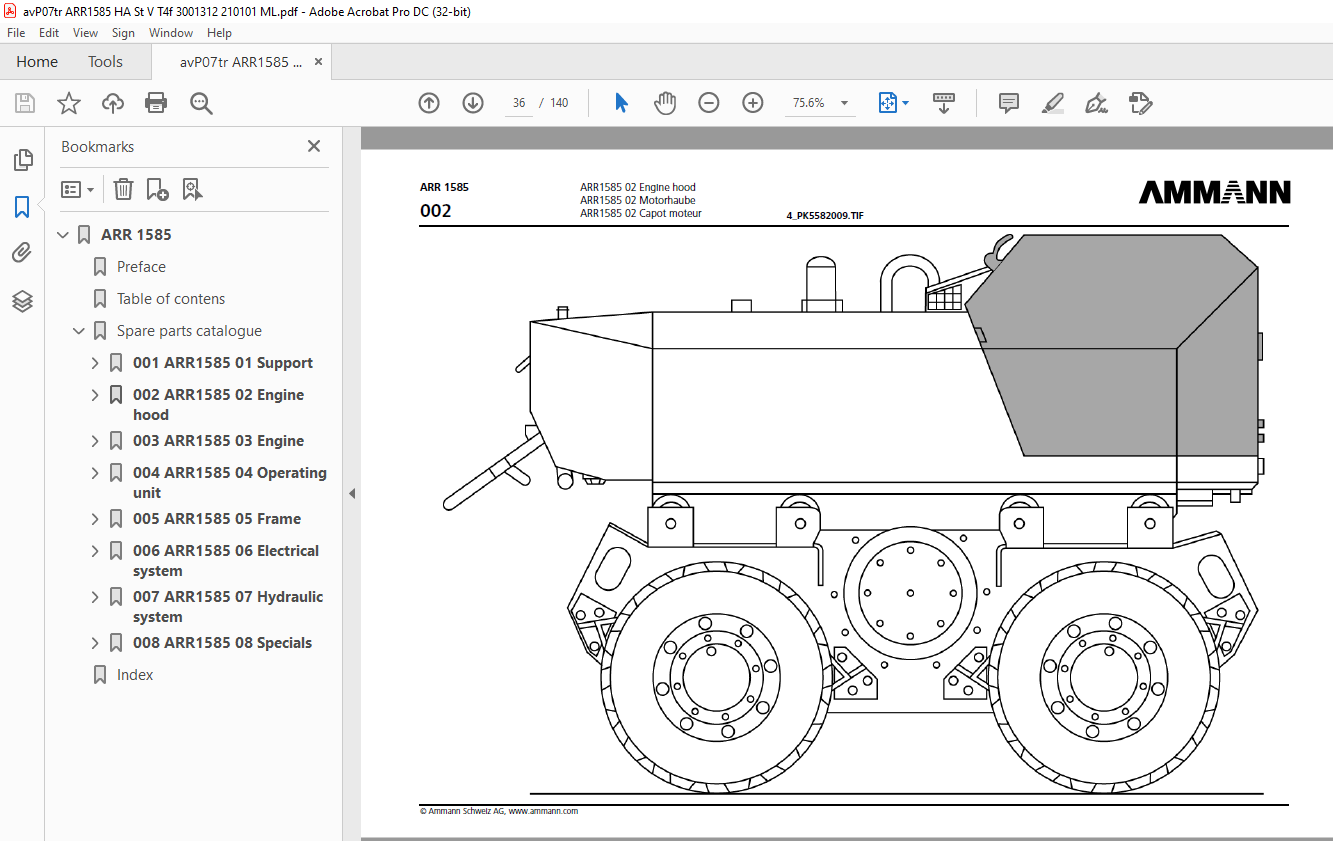Screen dimensions: 1333x841
Task: Expand 008 ARR1585 08 Specials
Action: [x=95, y=643]
